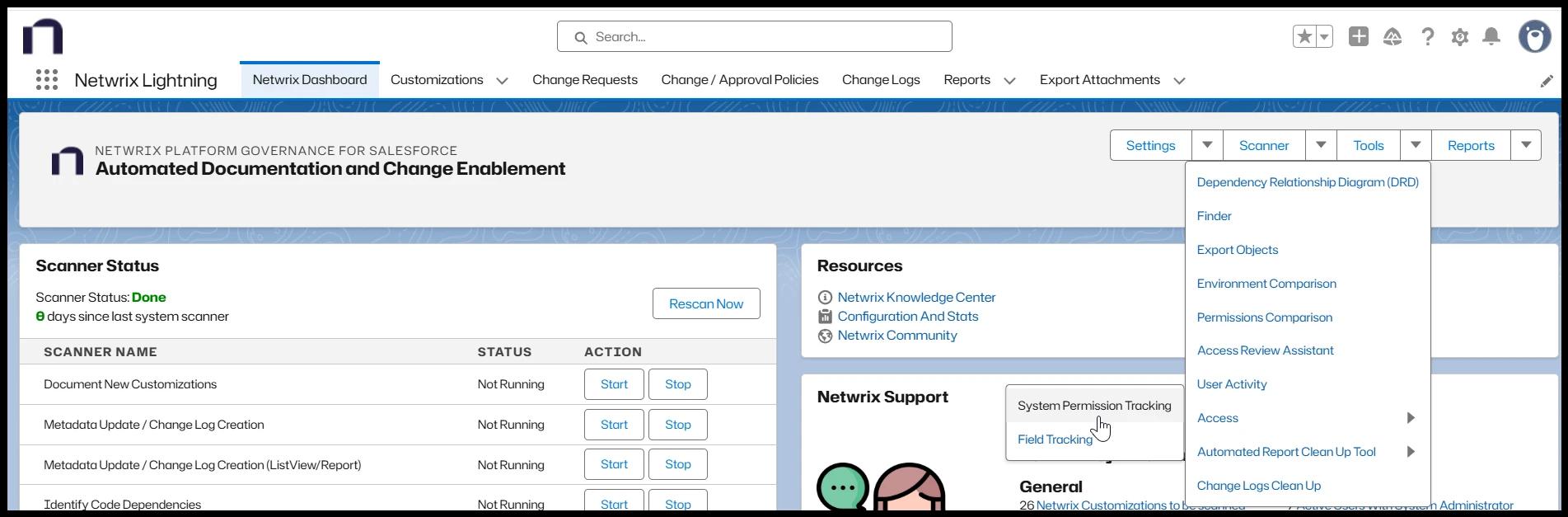Viewport: 1568px width, 517px height.
Task: Open Configuration And Stats link
Action: (908, 316)
